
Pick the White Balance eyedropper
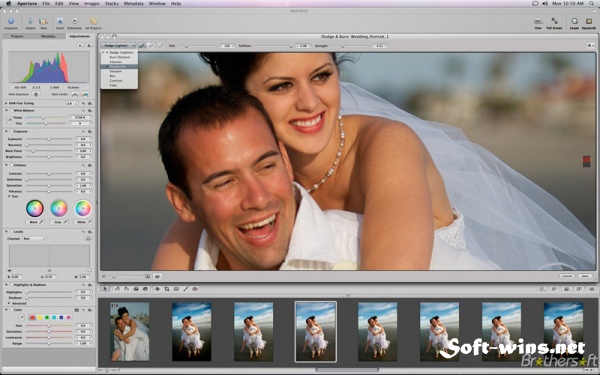(9, 121)
